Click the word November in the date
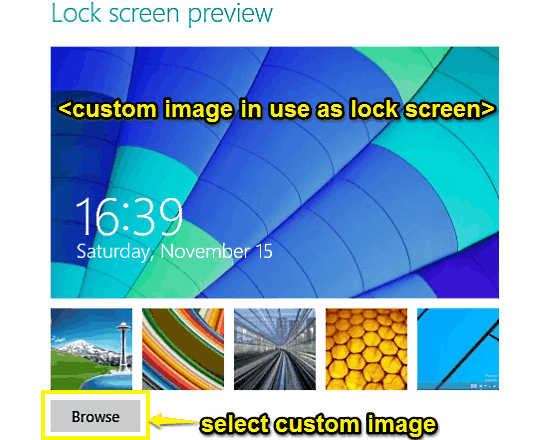550x440 pixels. click(205, 251)
